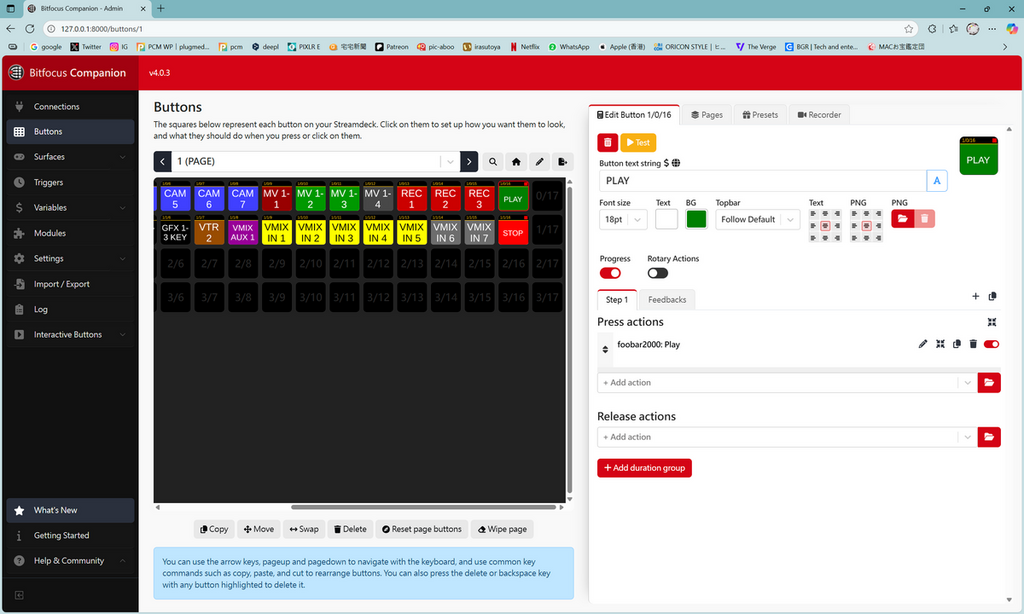
Task: Go to home position with house icon
Action: 516,161
